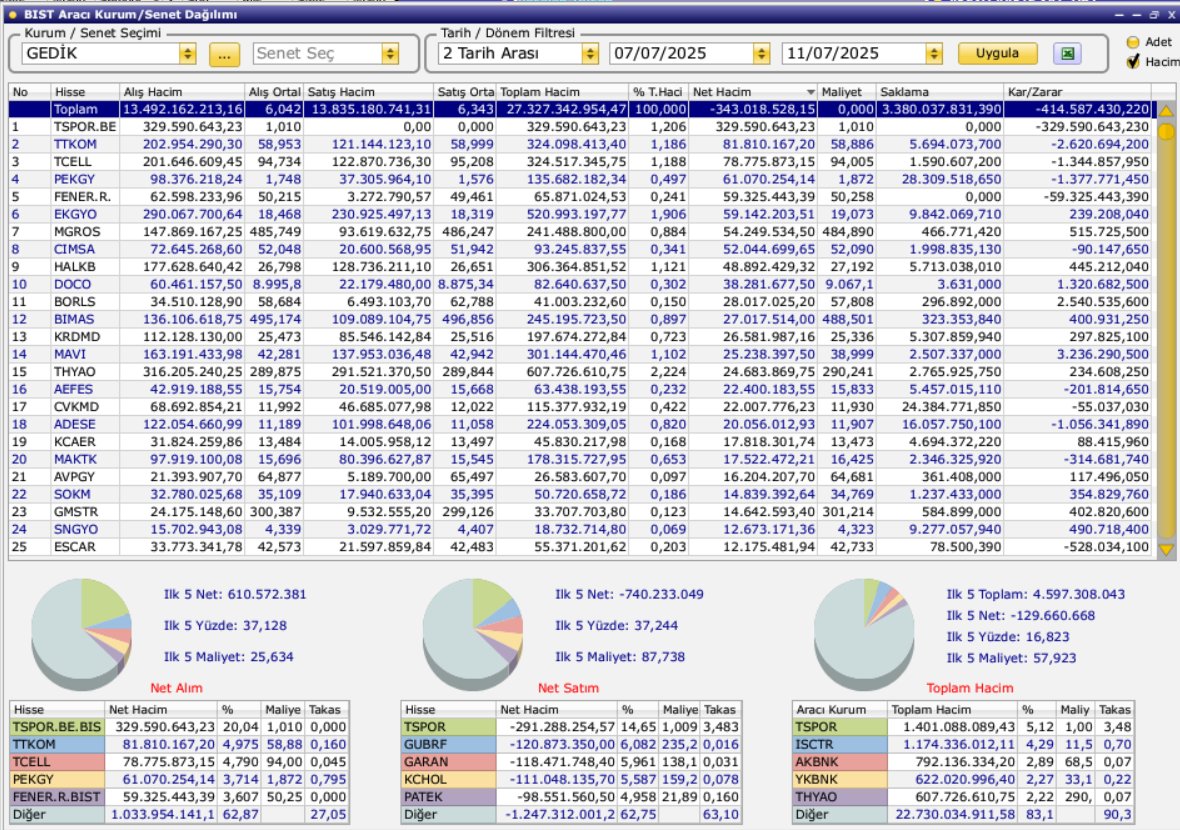
Task: Click the blue ISCTR legend cell in Toplam Hacim
Action: coord(840,744)
